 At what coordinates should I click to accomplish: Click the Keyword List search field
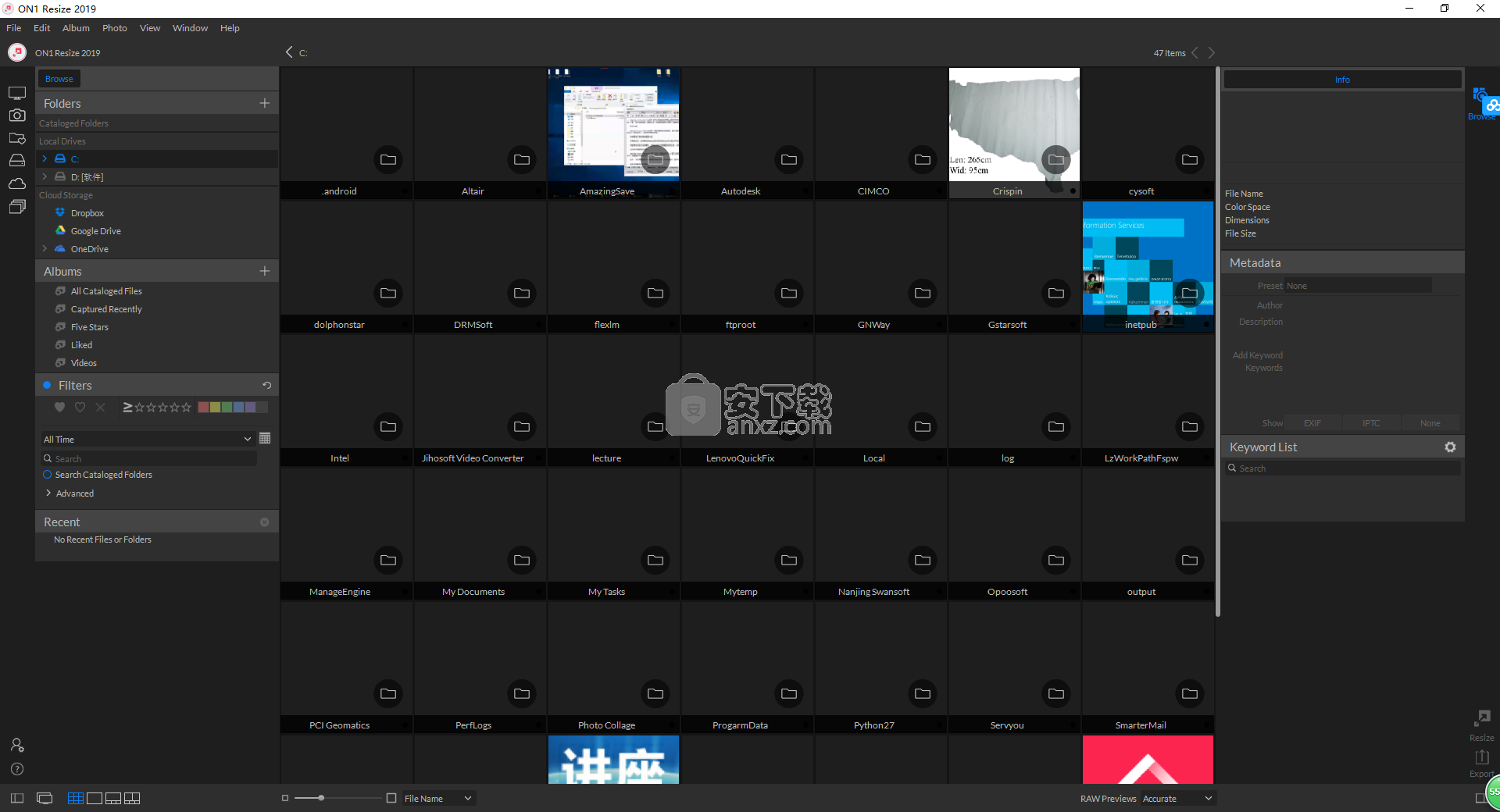point(1342,468)
